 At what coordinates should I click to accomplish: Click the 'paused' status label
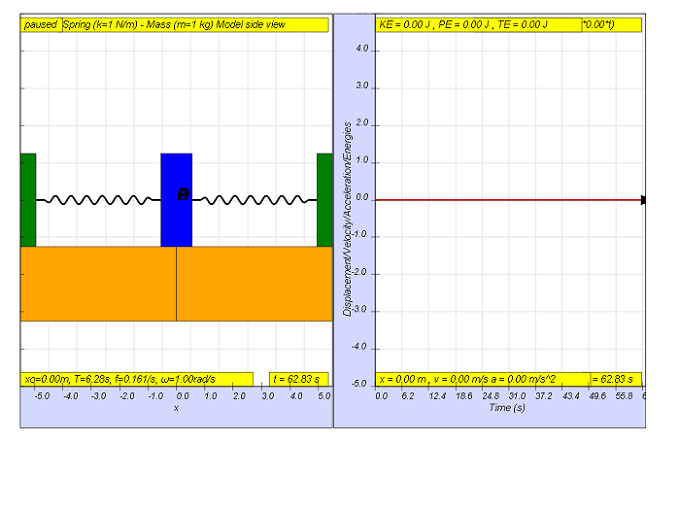coord(41,25)
